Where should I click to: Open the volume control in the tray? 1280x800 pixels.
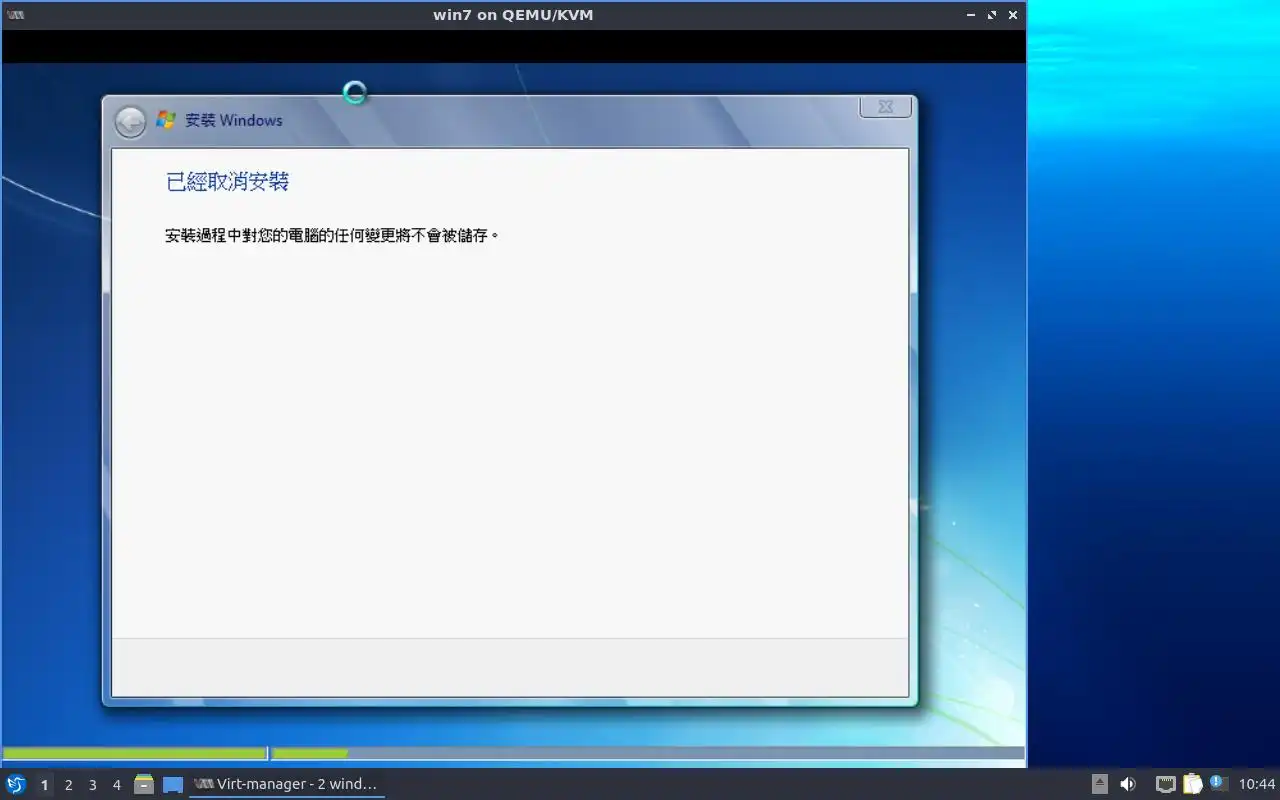(1128, 784)
